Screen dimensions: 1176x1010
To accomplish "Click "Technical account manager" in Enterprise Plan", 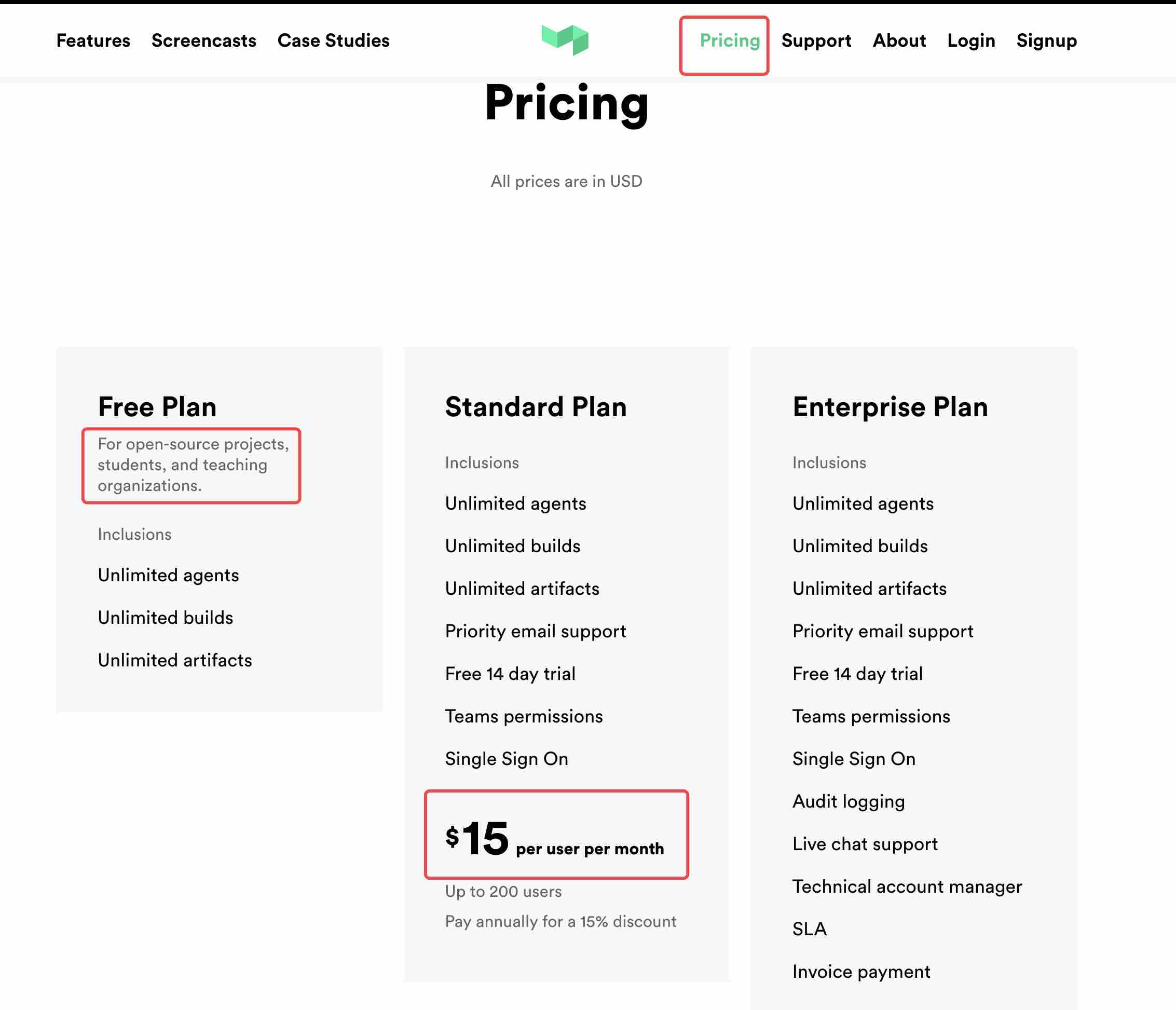I will 907,886.
